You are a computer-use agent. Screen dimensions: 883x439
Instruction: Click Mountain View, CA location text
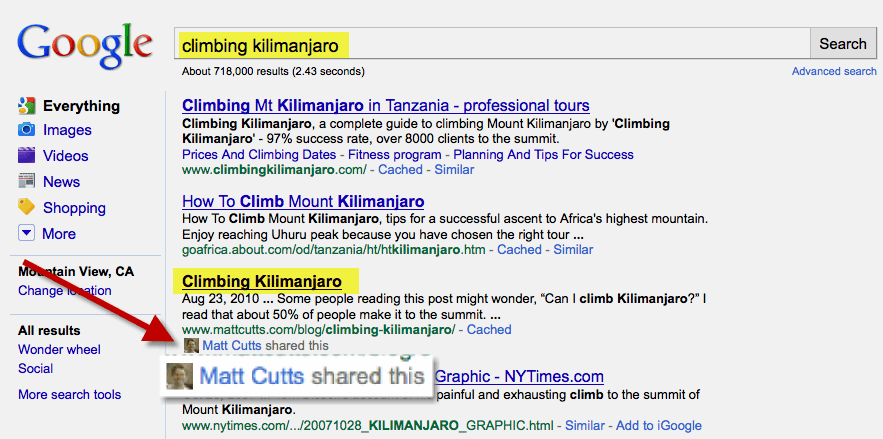click(76, 272)
